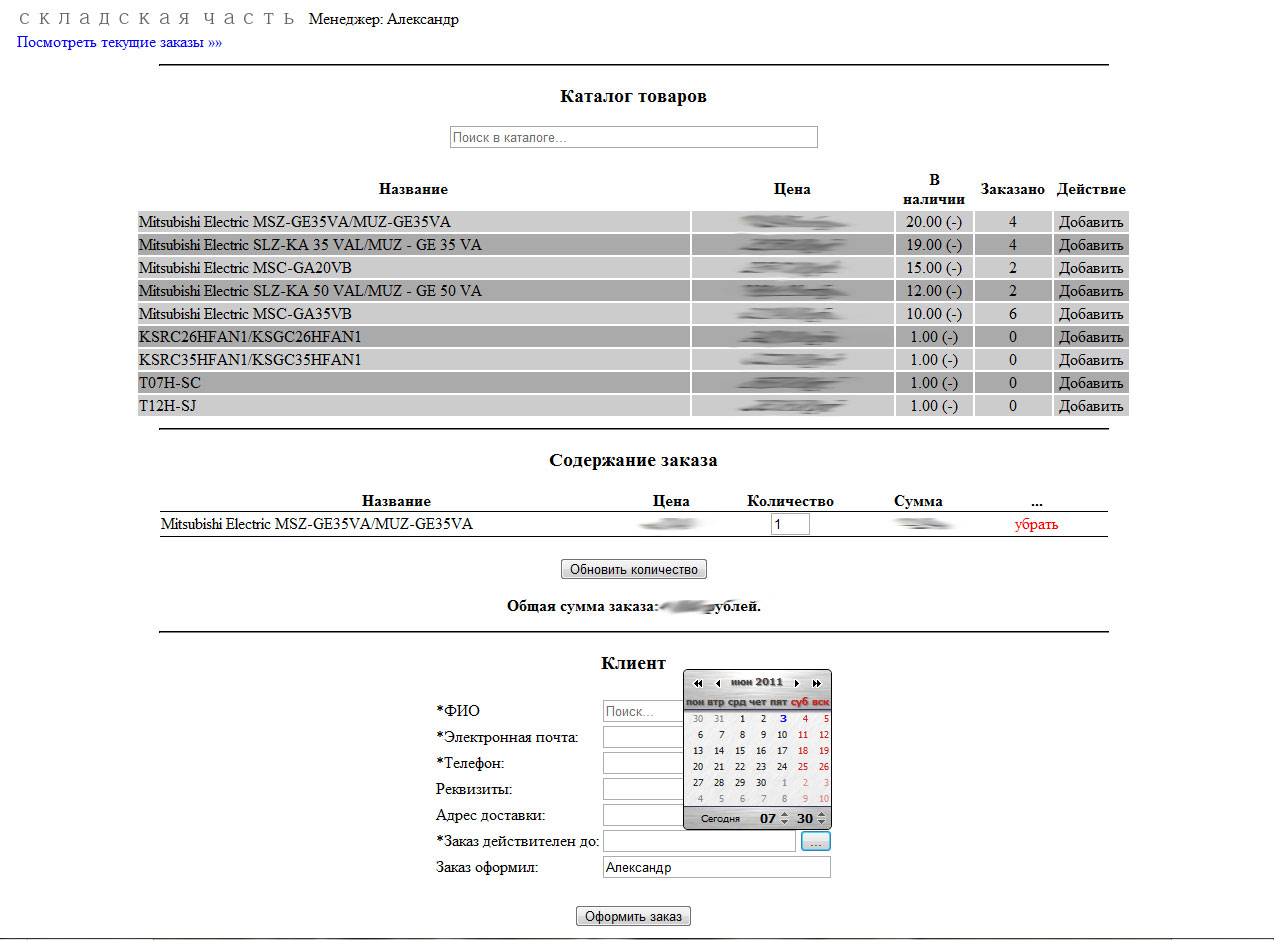
Task: Select Sunday the 12th in calendar
Action: [824, 734]
